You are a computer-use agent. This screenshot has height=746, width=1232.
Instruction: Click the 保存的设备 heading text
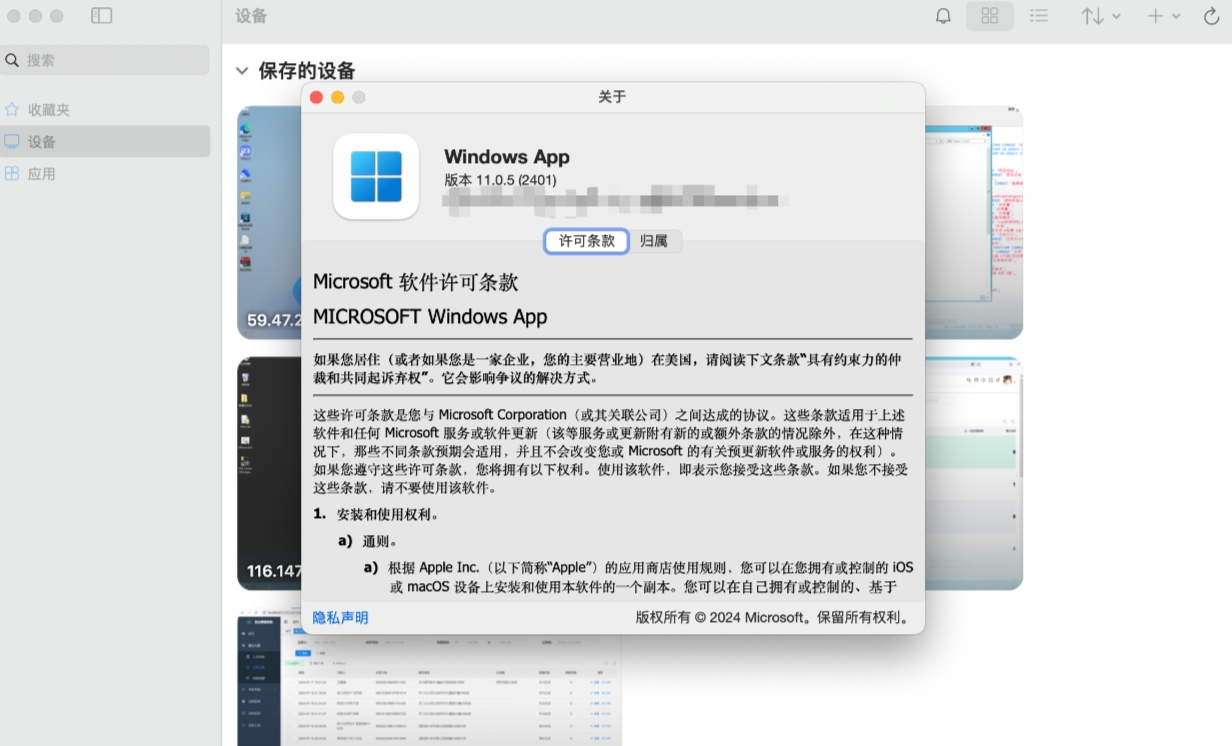click(307, 71)
